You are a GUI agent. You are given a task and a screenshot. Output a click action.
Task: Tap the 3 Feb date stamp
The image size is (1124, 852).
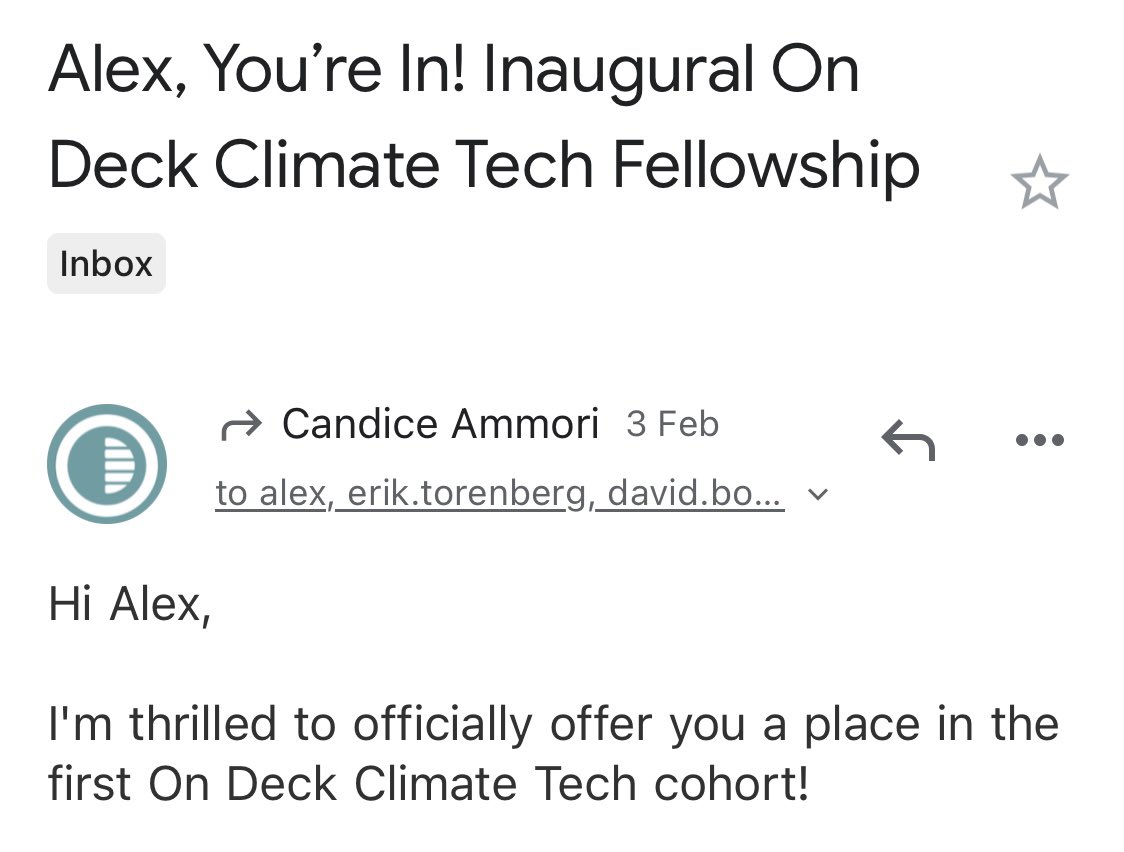pos(672,424)
